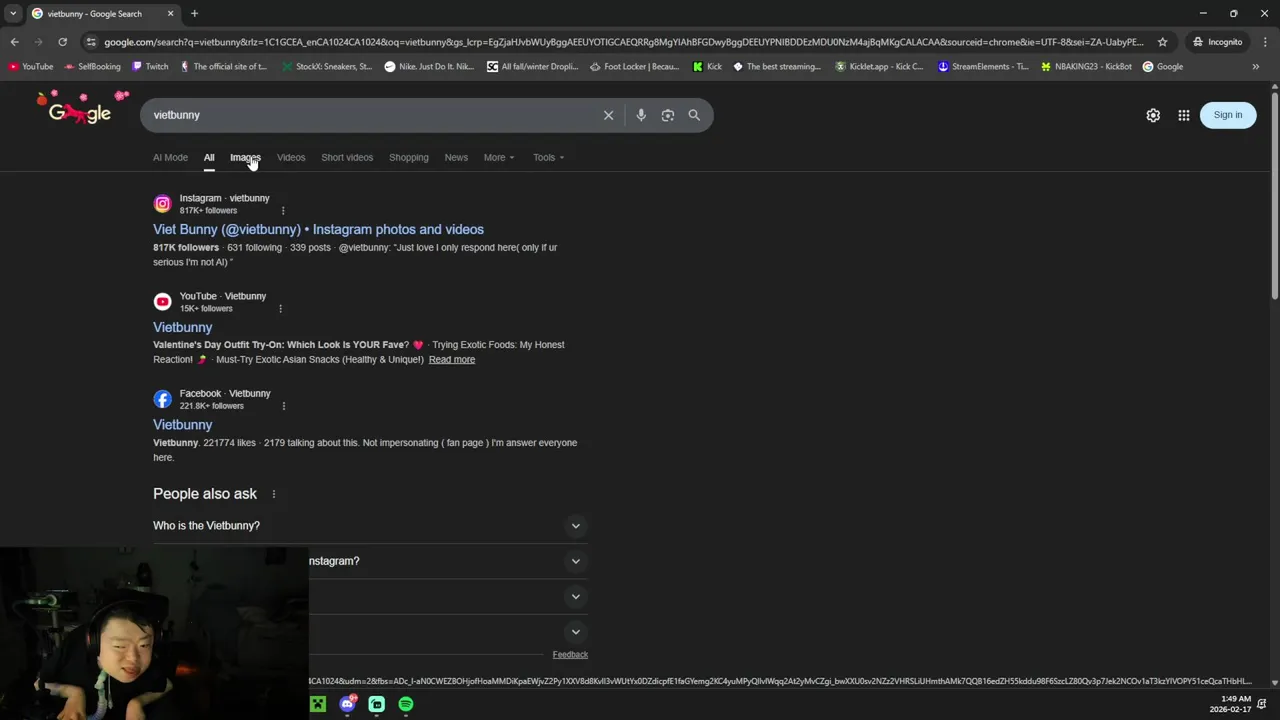This screenshot has height=720, width=1280.
Task: Switch to News results tab
Action: pos(456,157)
